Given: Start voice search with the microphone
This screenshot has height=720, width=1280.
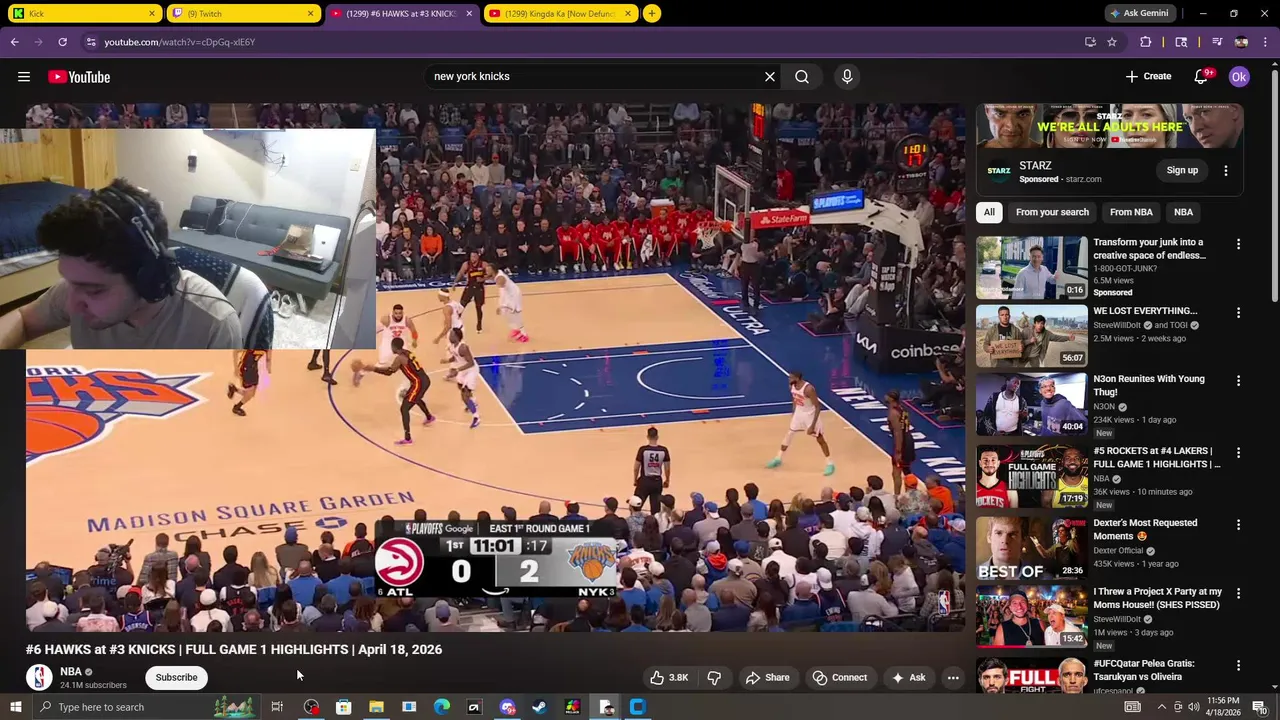Looking at the screenshot, I should tap(847, 77).
